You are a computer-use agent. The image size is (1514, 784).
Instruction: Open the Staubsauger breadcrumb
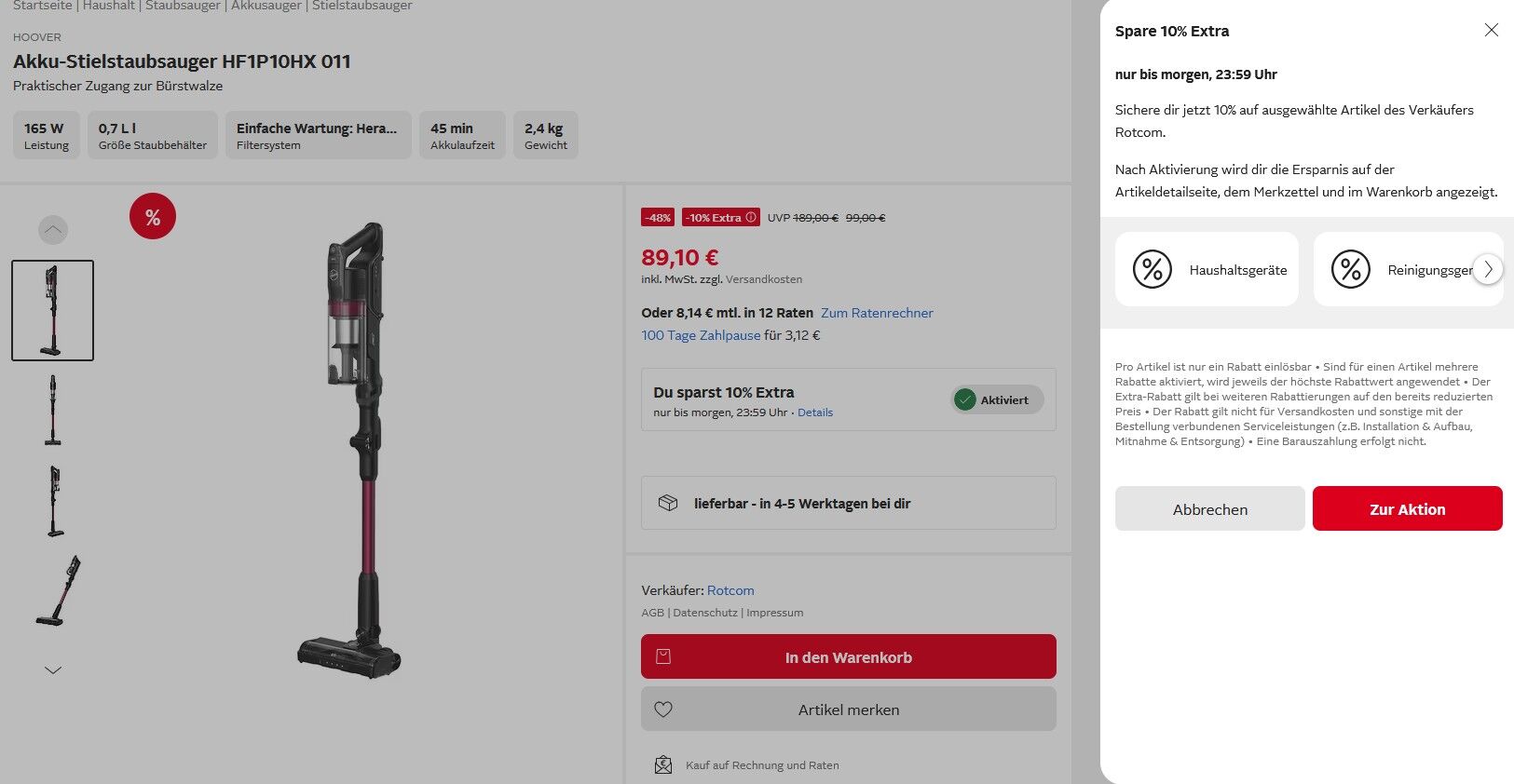point(183,6)
